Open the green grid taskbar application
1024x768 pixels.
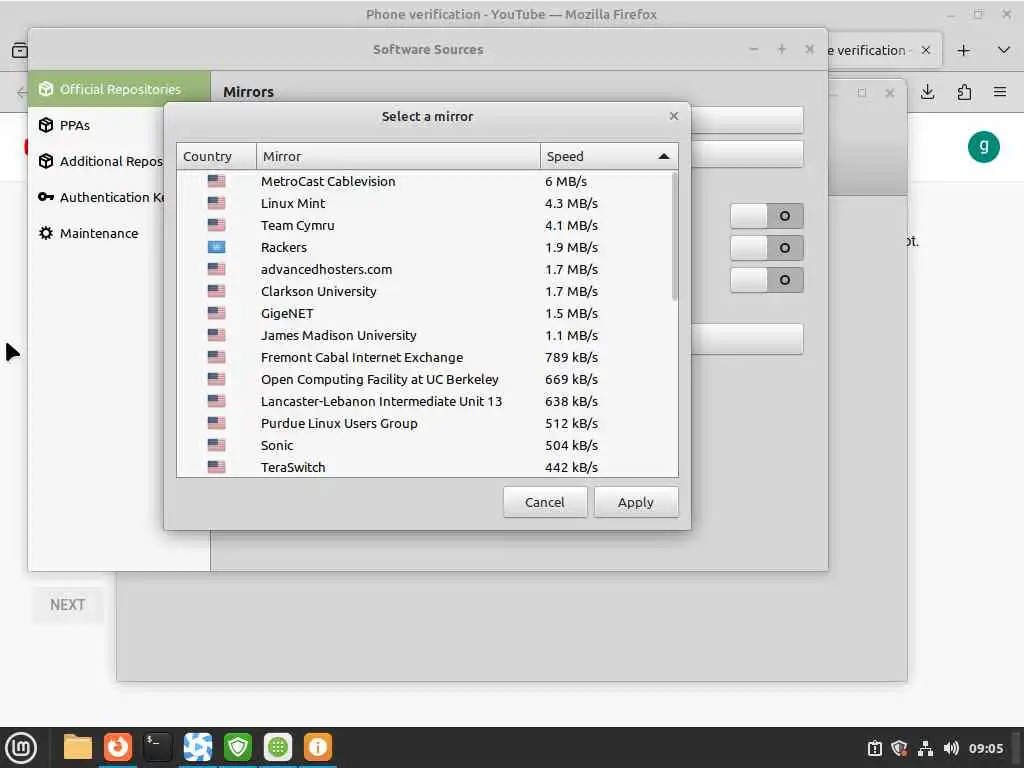point(278,747)
